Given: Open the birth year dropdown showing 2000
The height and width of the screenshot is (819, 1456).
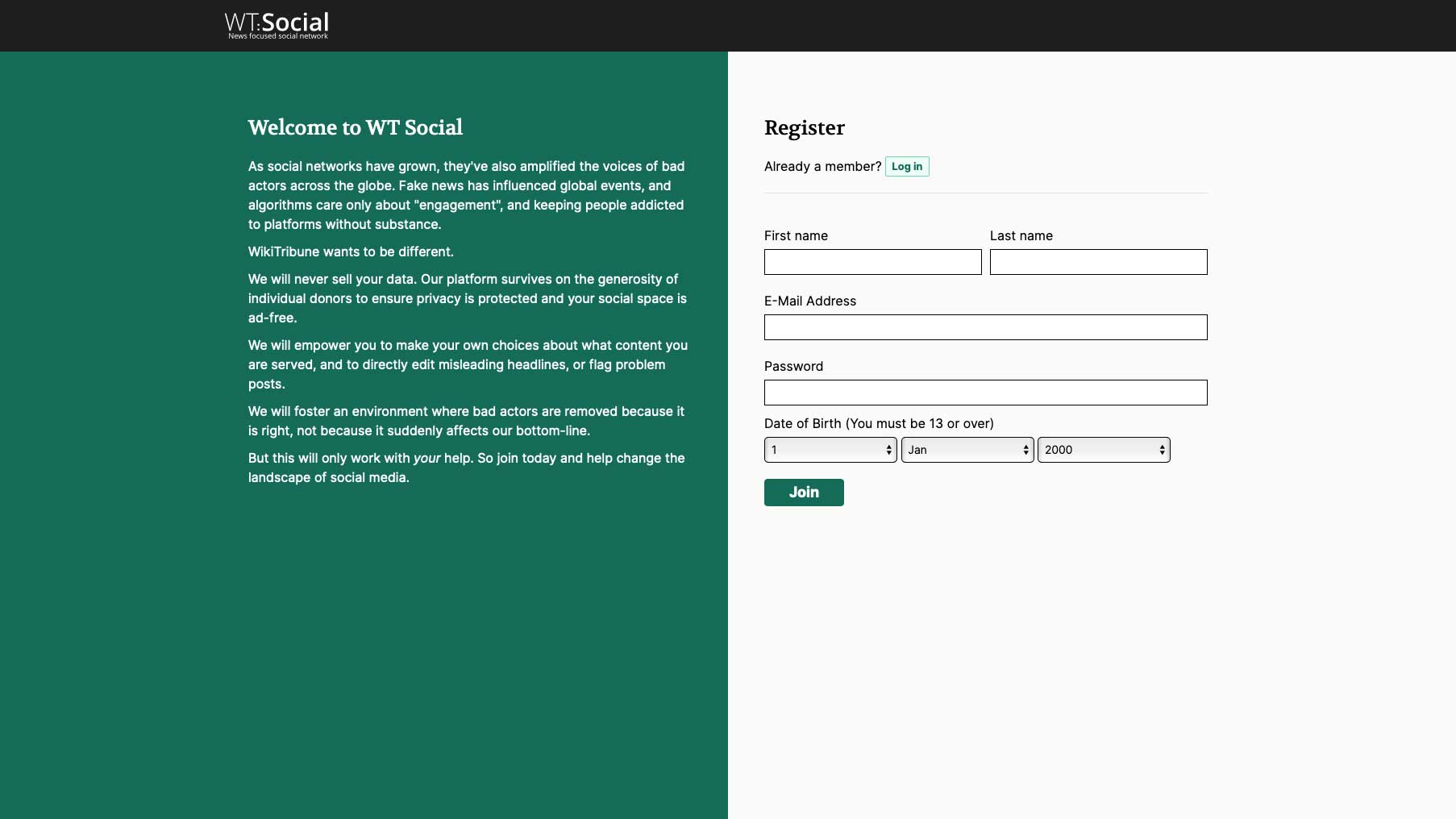Looking at the screenshot, I should click(x=1103, y=450).
